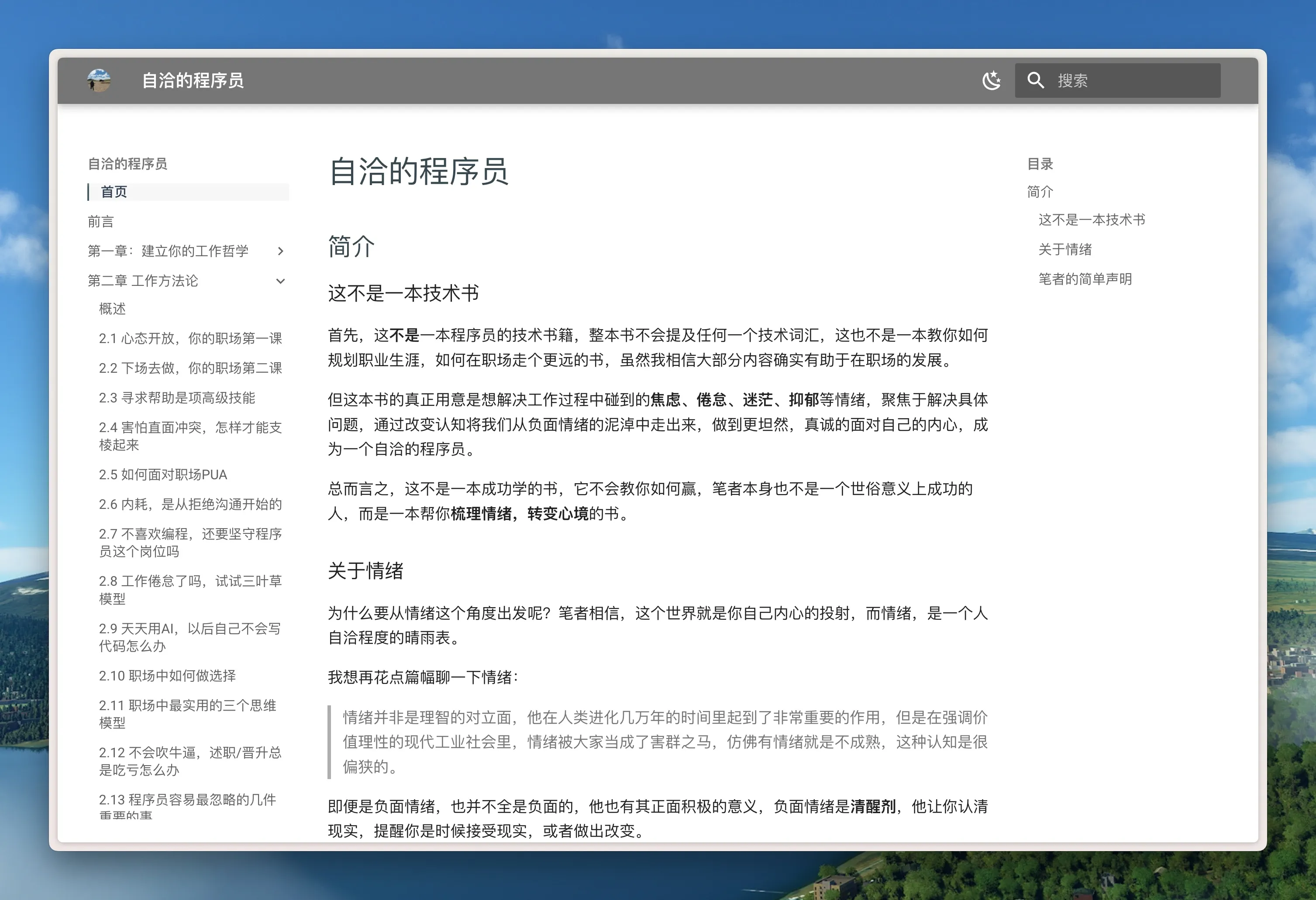Open 2.6 内耗 chapter link

pos(190,504)
